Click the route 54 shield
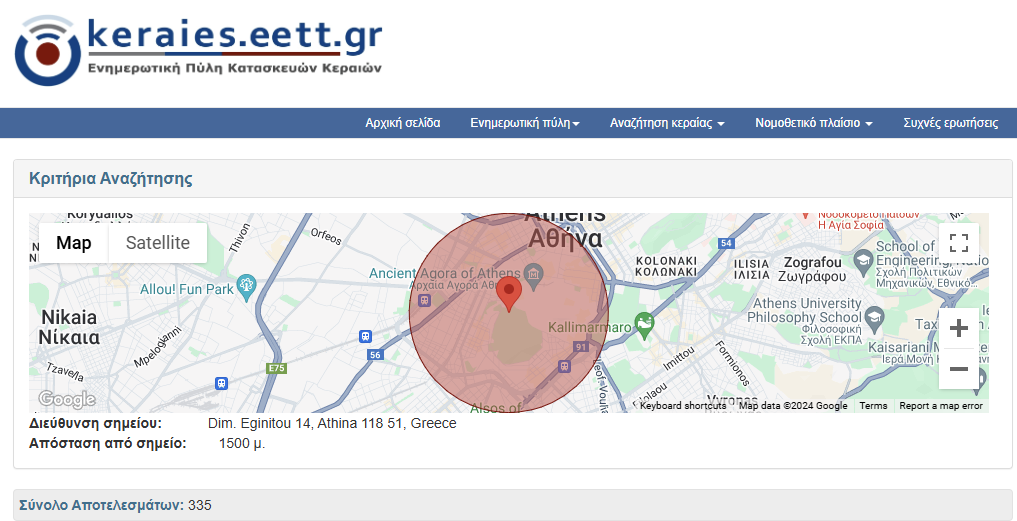This screenshot has width=1017, height=521. [726, 243]
